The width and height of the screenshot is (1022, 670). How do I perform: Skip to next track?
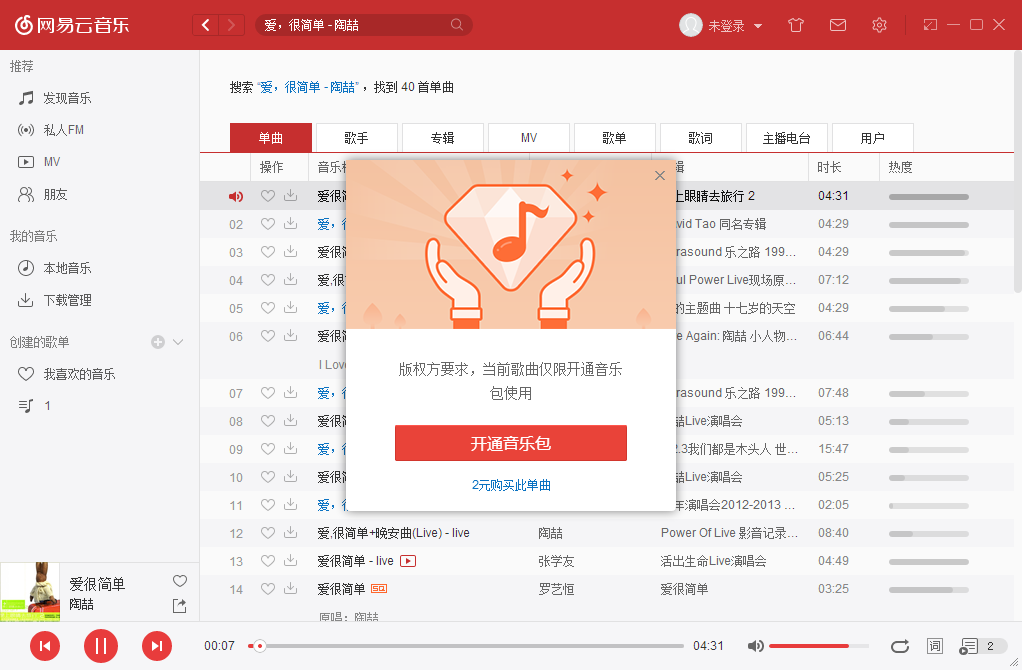157,646
